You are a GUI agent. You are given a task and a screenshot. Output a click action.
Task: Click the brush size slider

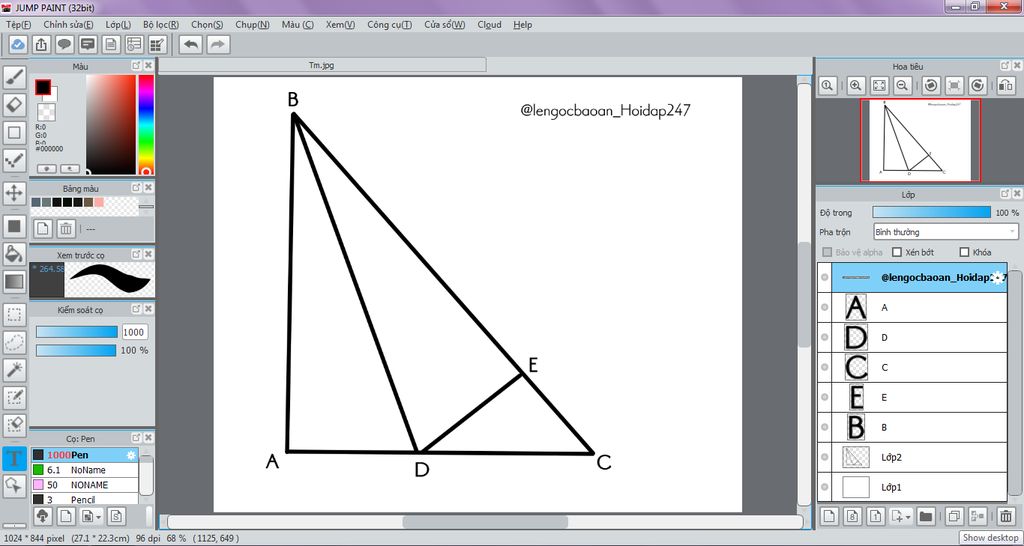pyautogui.click(x=76, y=332)
